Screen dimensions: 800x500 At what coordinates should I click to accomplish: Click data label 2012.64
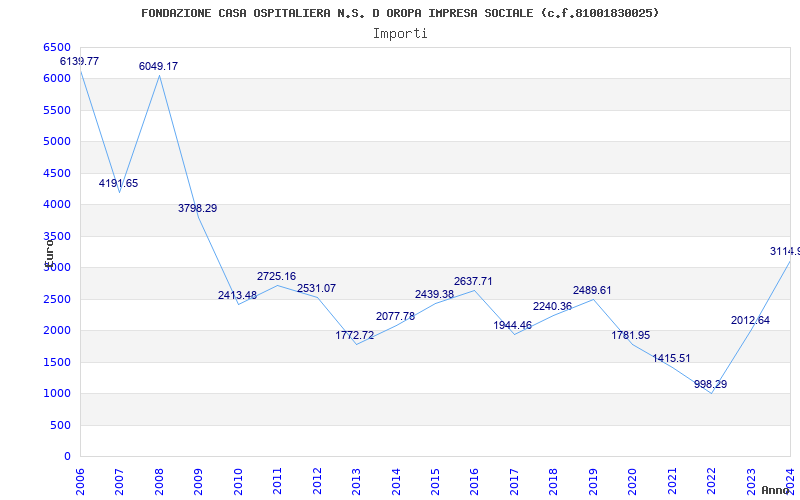[x=750, y=320]
